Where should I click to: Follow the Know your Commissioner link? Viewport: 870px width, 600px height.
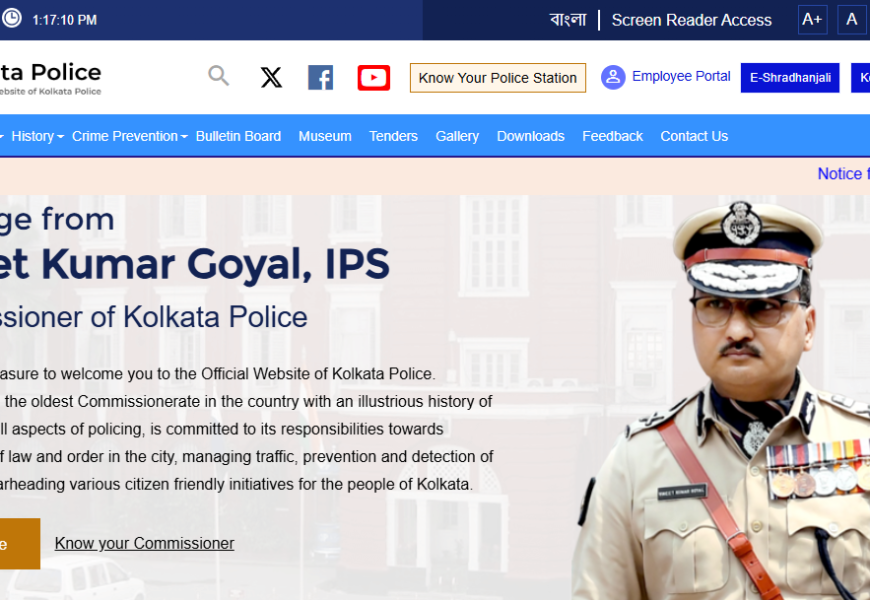144,544
